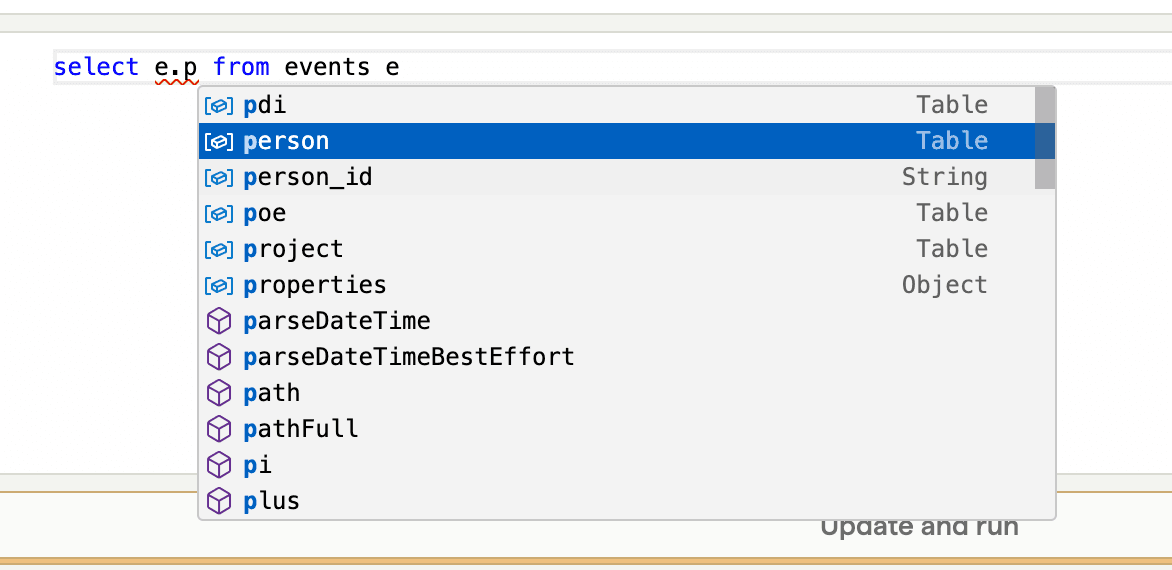This screenshot has width=1172, height=570.
Task: Click the 'select' keyword in the editor
Action: pyautogui.click(x=96, y=68)
